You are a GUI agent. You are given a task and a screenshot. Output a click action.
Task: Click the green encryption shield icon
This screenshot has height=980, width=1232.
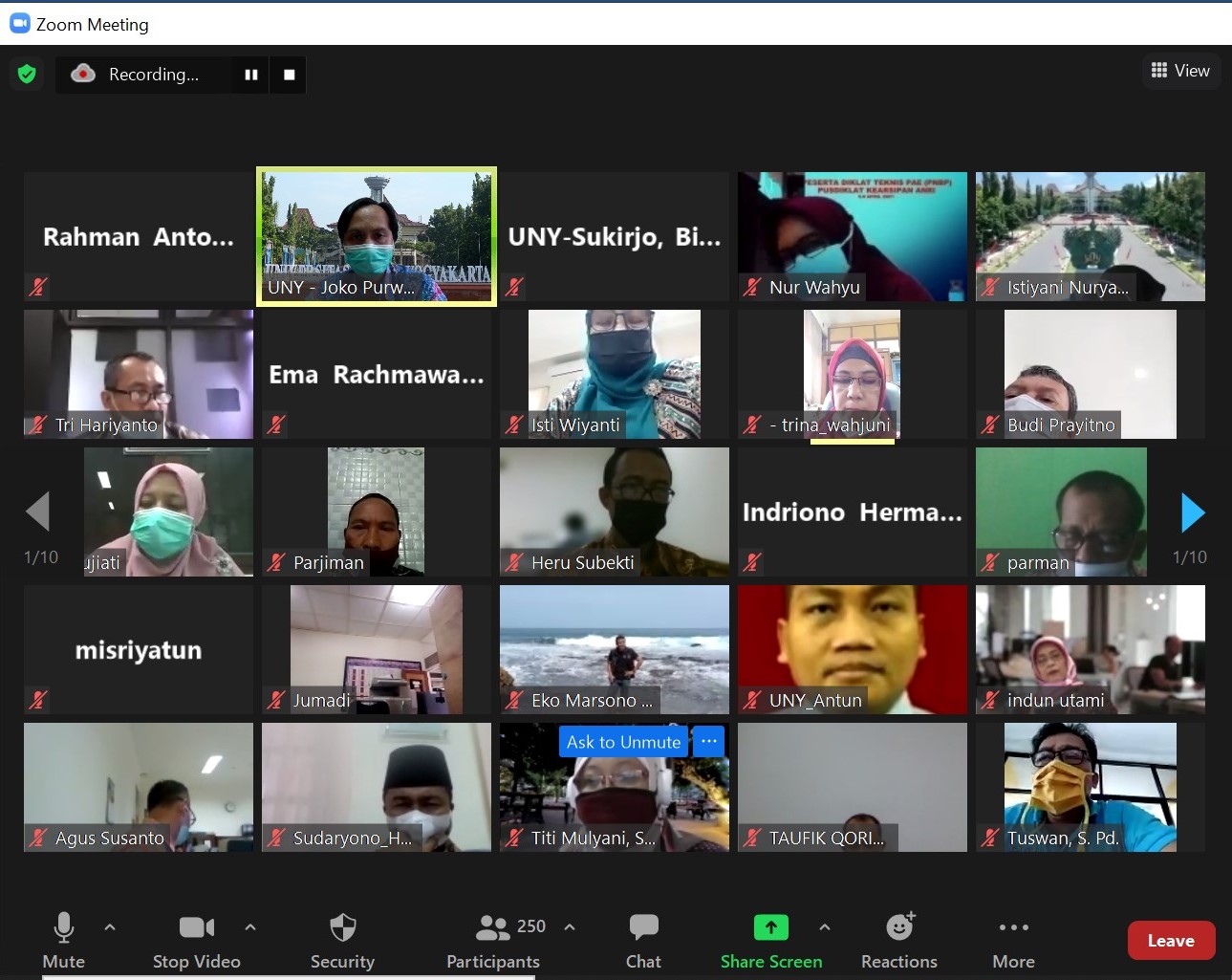[x=27, y=74]
